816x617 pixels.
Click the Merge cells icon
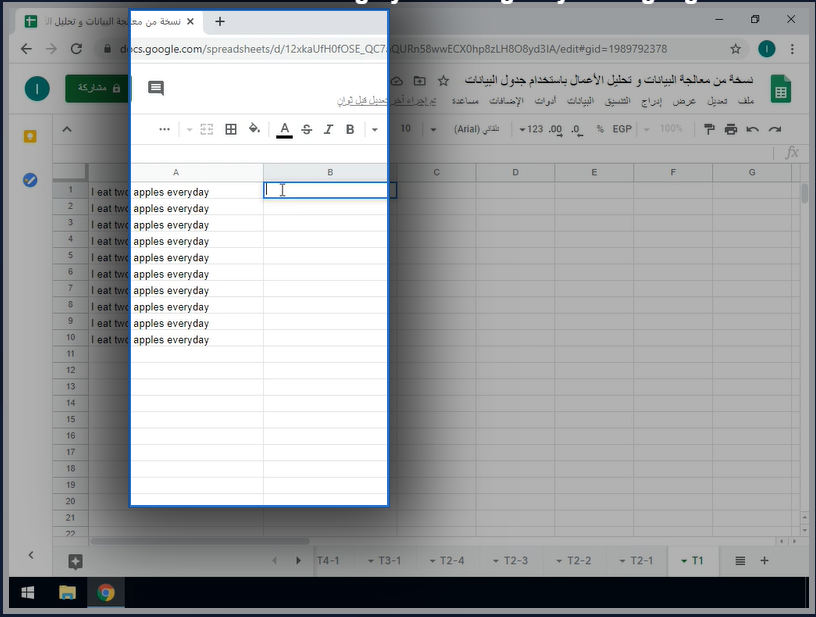[207, 129]
